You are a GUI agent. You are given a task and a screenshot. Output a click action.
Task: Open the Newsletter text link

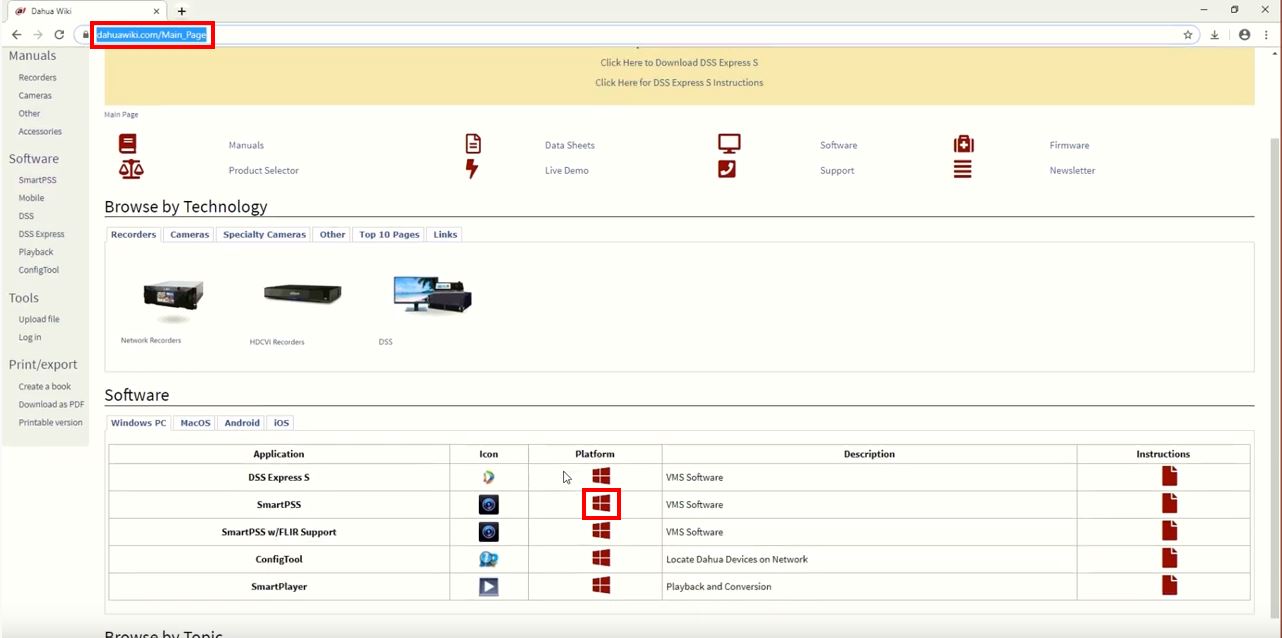[x=1072, y=170]
